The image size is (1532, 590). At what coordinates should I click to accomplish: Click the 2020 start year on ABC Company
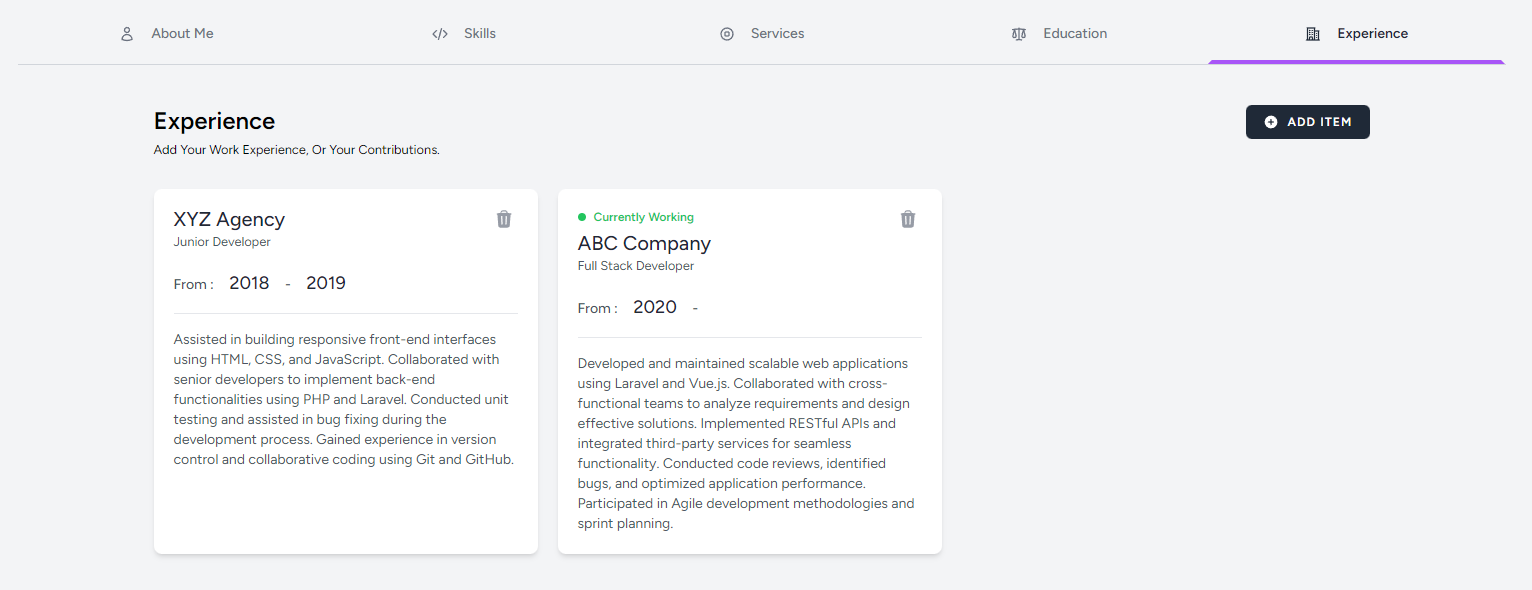(655, 308)
